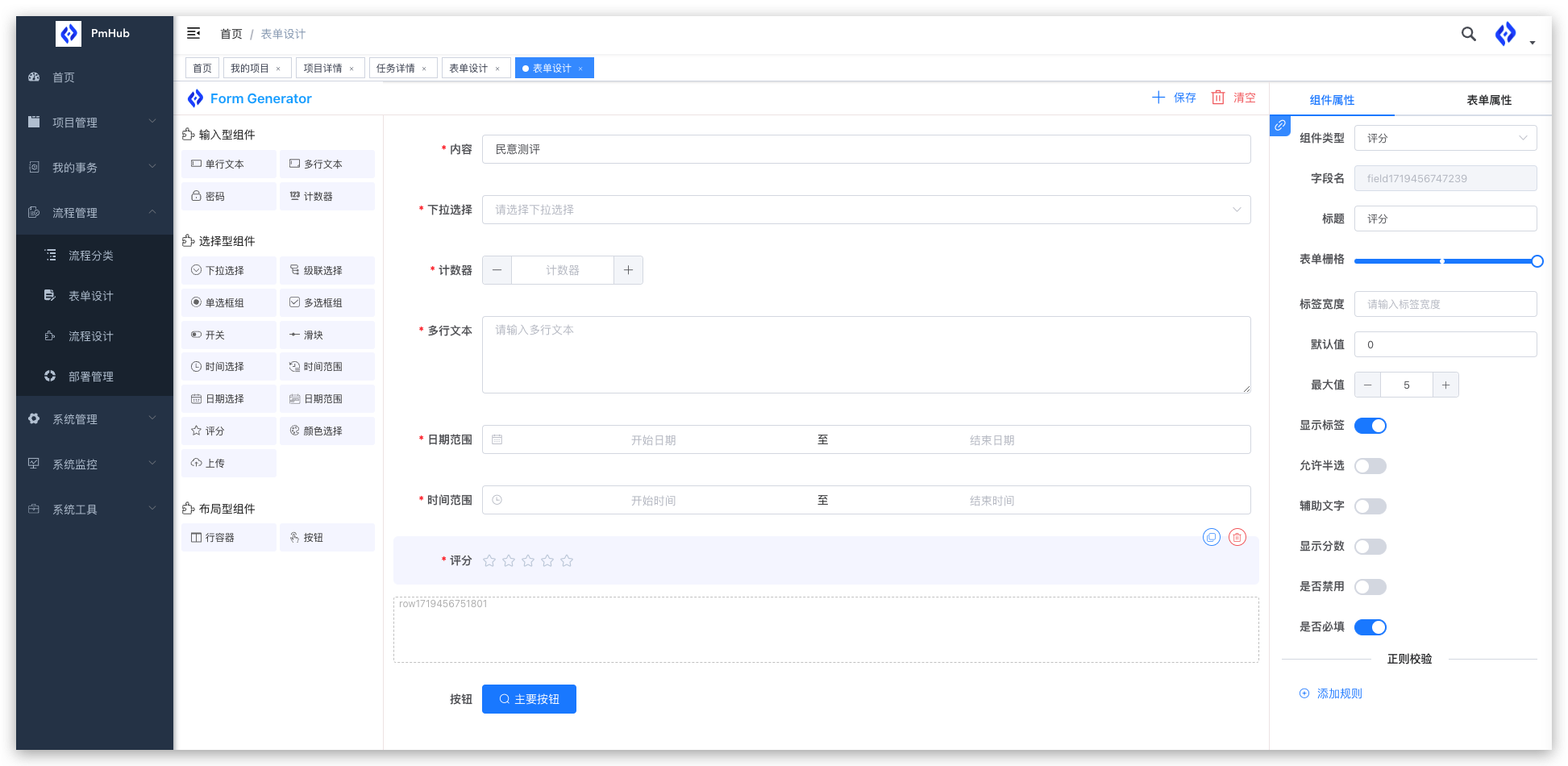1568x766 pixels.
Task: Toggle the sidebar collapse hamburger icon
Action: 193,33
